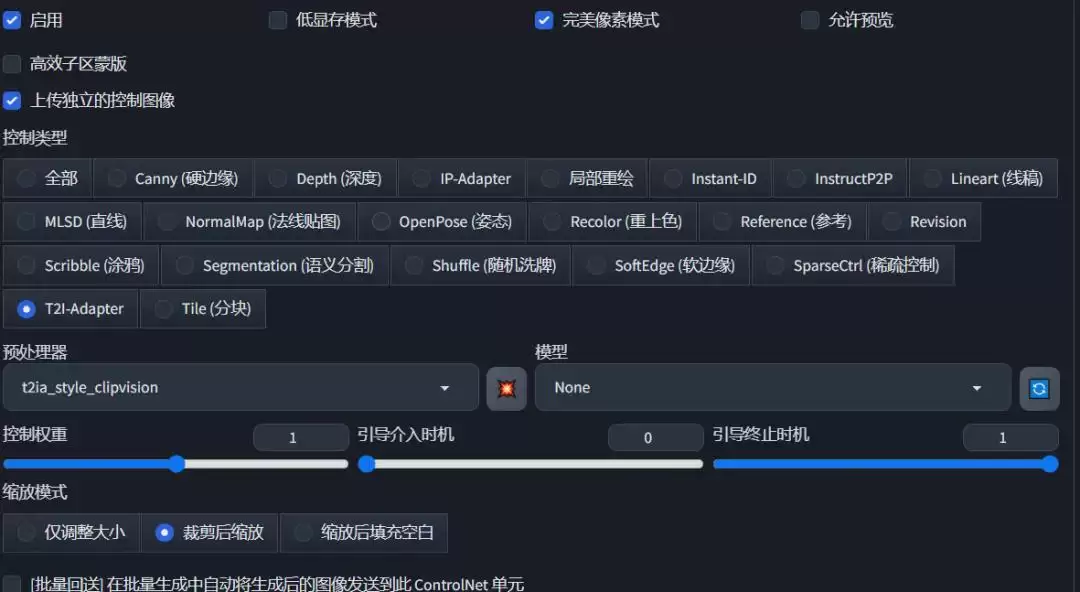Uncheck 上传独立的控制图像

coord(12,100)
